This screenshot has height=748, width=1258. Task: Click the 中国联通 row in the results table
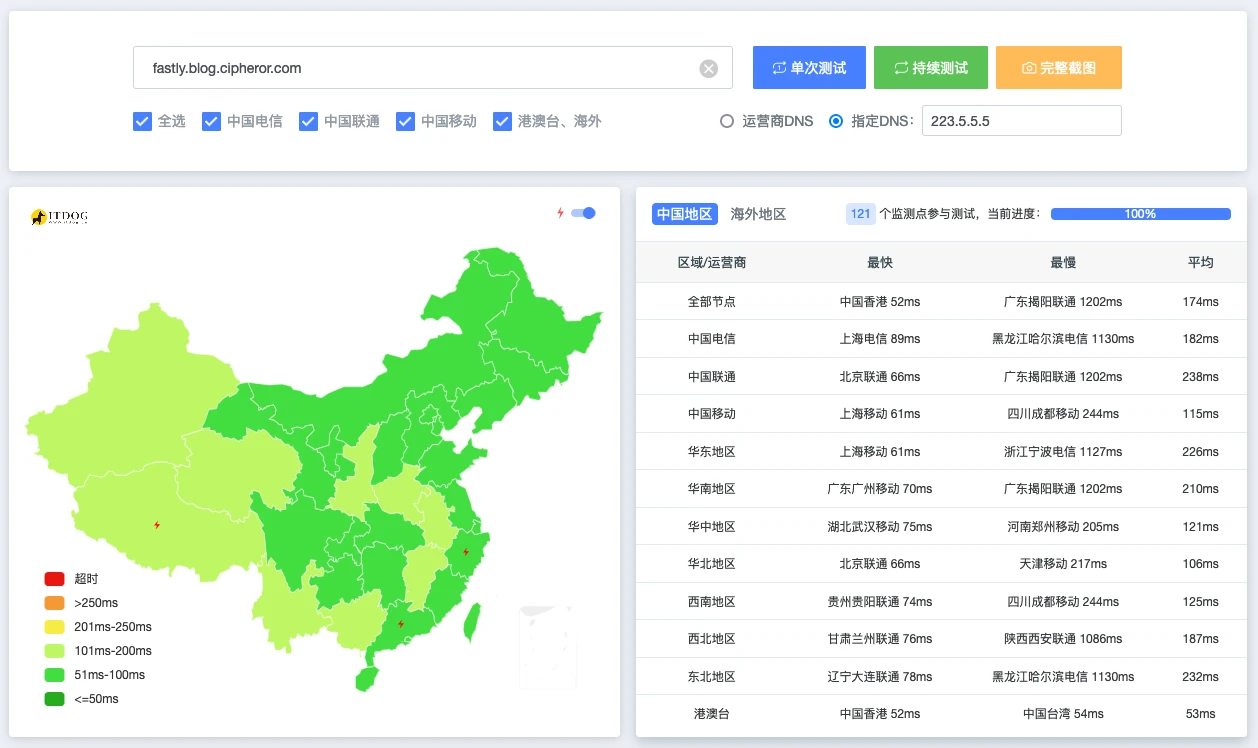[x=941, y=377]
